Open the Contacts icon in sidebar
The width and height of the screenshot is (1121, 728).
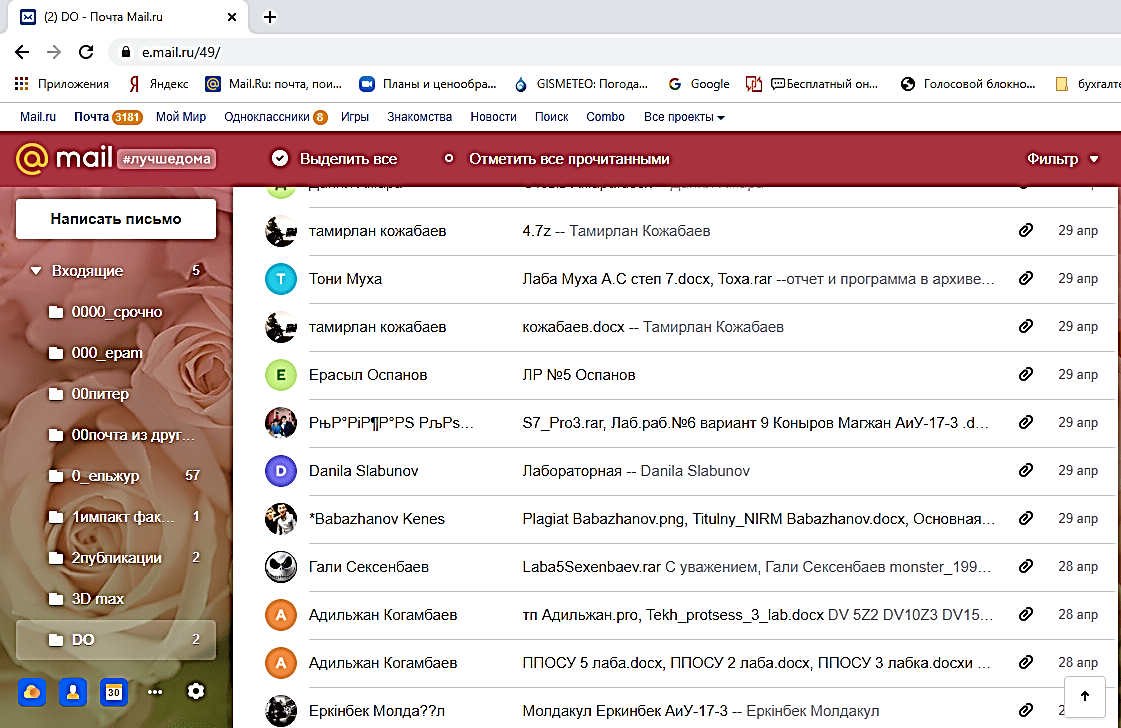point(73,692)
